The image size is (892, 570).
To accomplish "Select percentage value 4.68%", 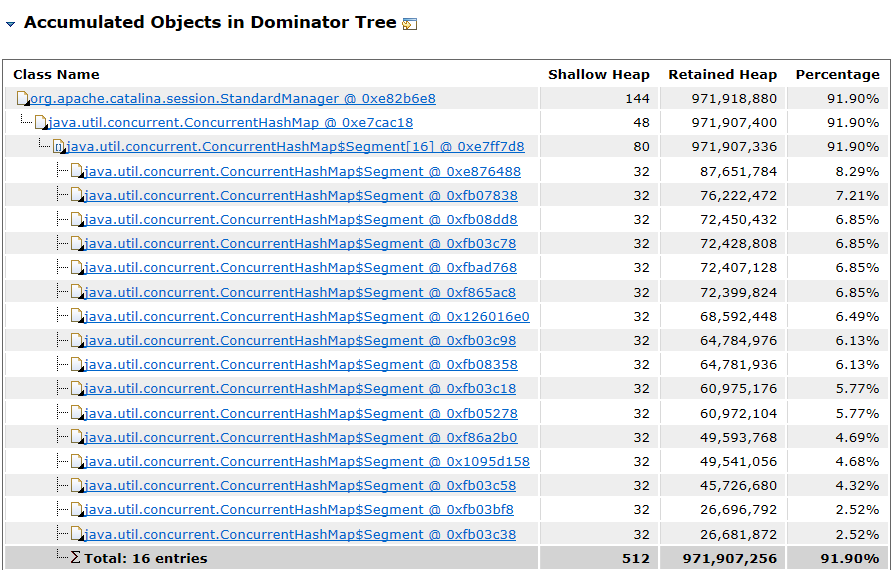I will pyautogui.click(x=857, y=461).
